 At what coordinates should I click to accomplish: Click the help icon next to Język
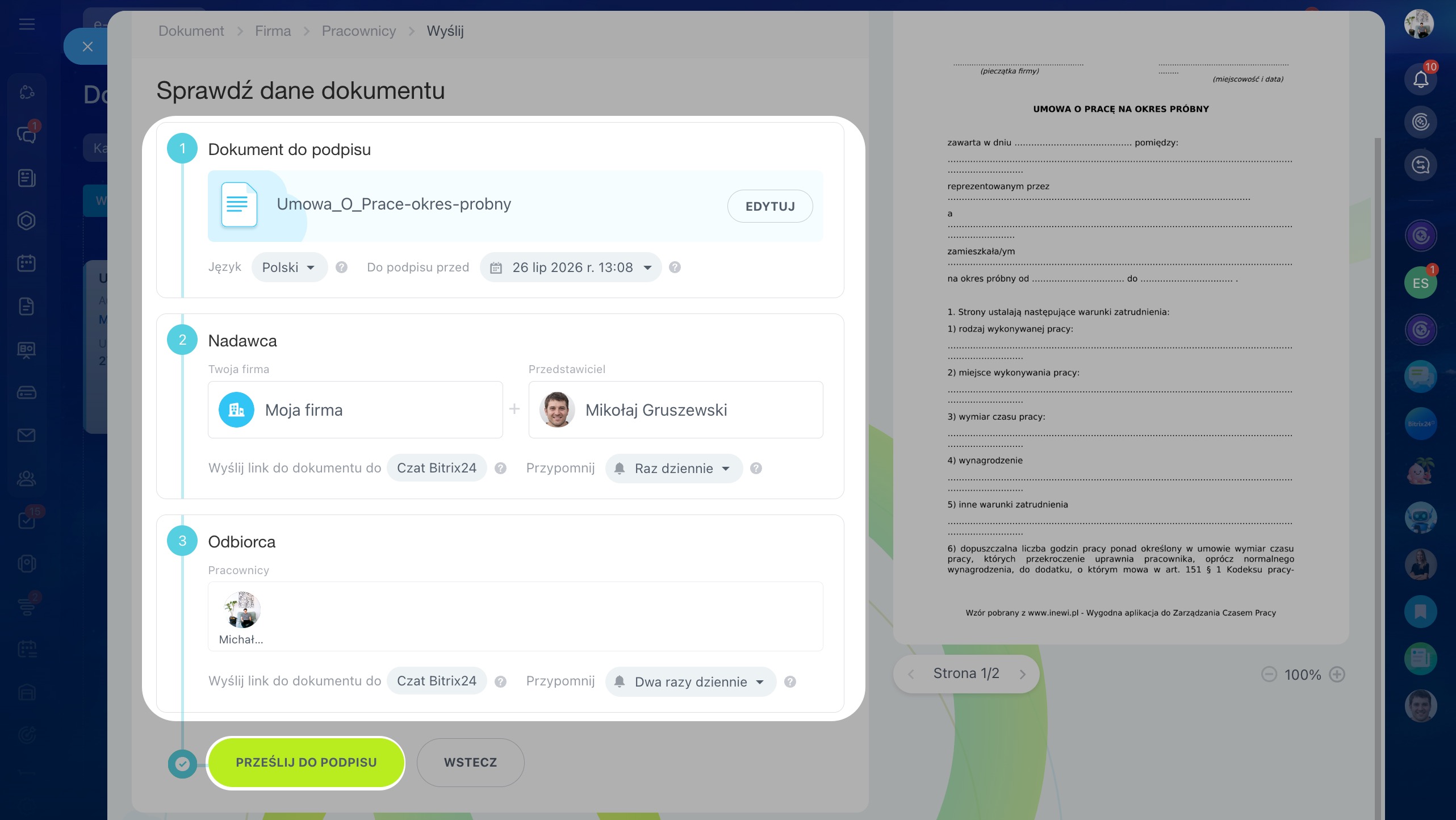point(341,267)
